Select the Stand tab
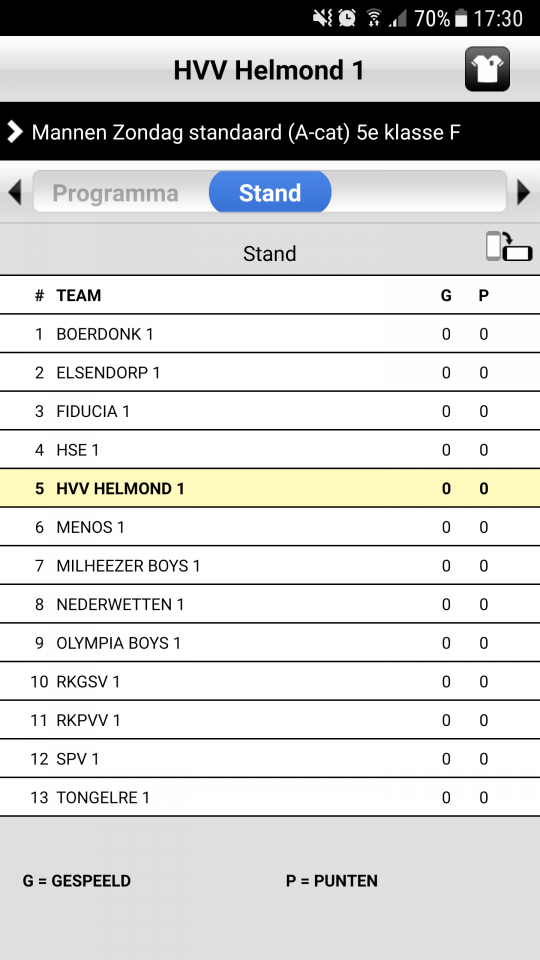Screen dimensions: 540x960 [270, 193]
